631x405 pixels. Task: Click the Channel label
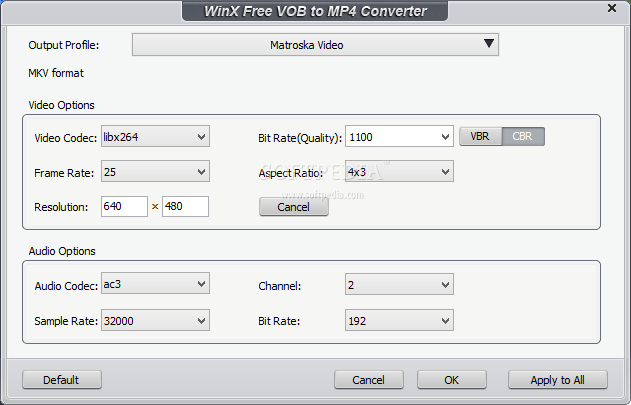pos(280,286)
